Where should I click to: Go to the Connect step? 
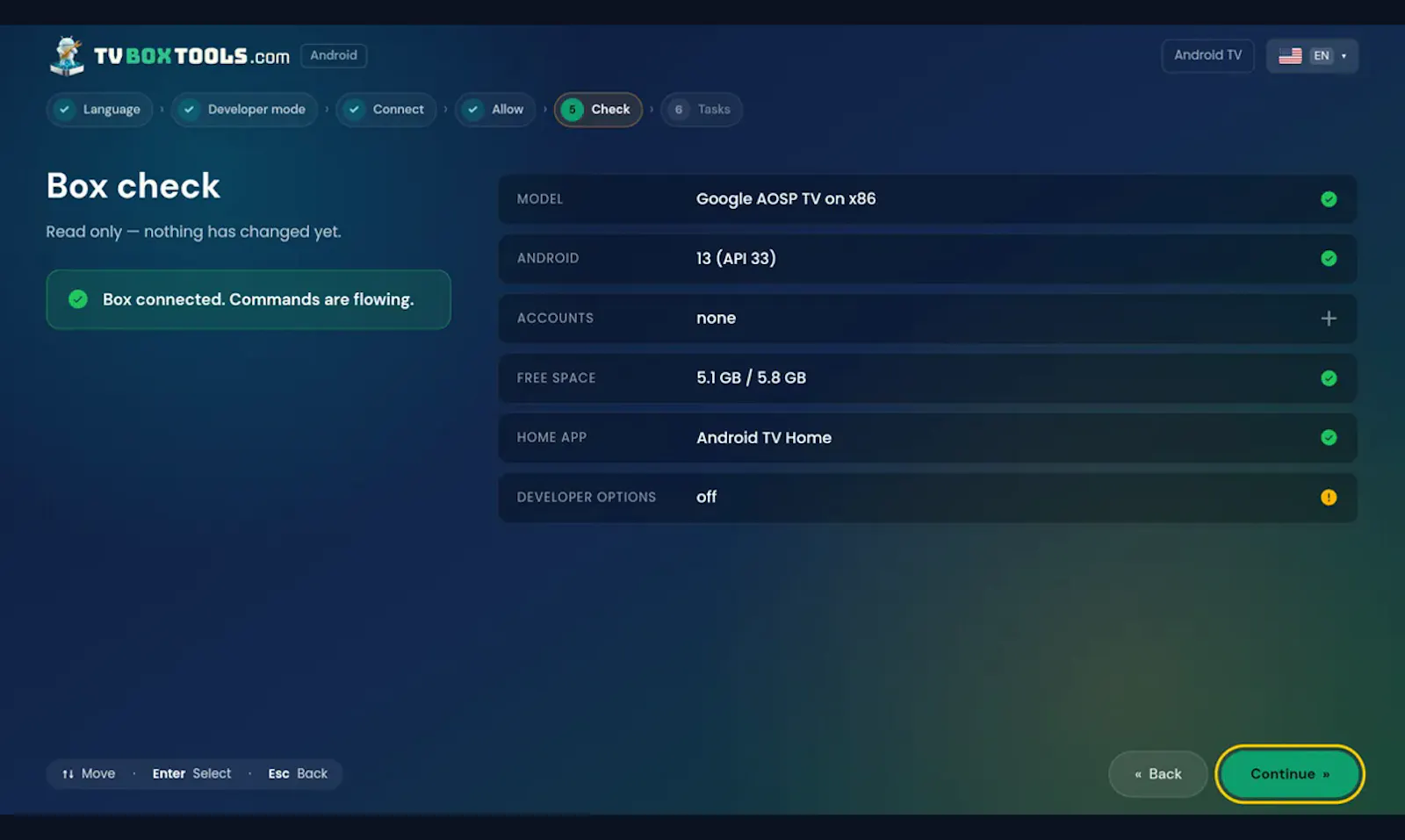(386, 110)
